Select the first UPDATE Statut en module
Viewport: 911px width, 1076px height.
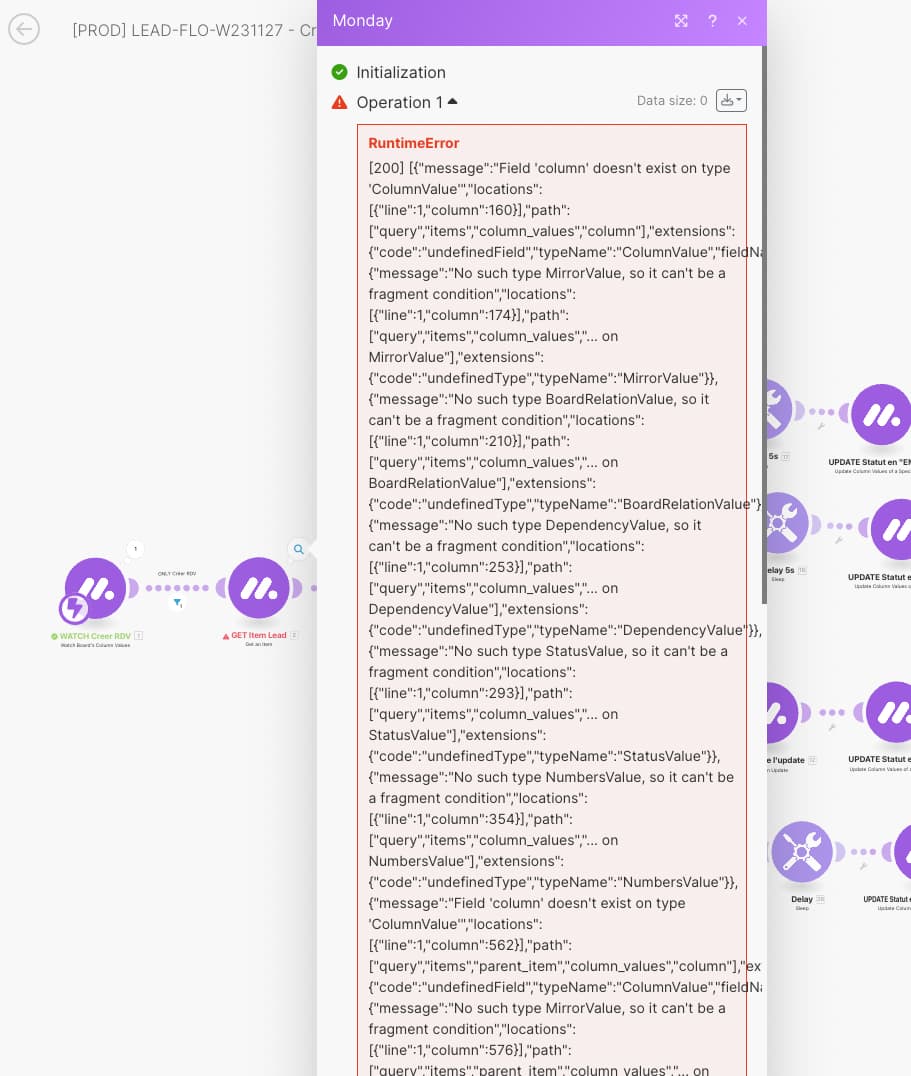point(882,414)
